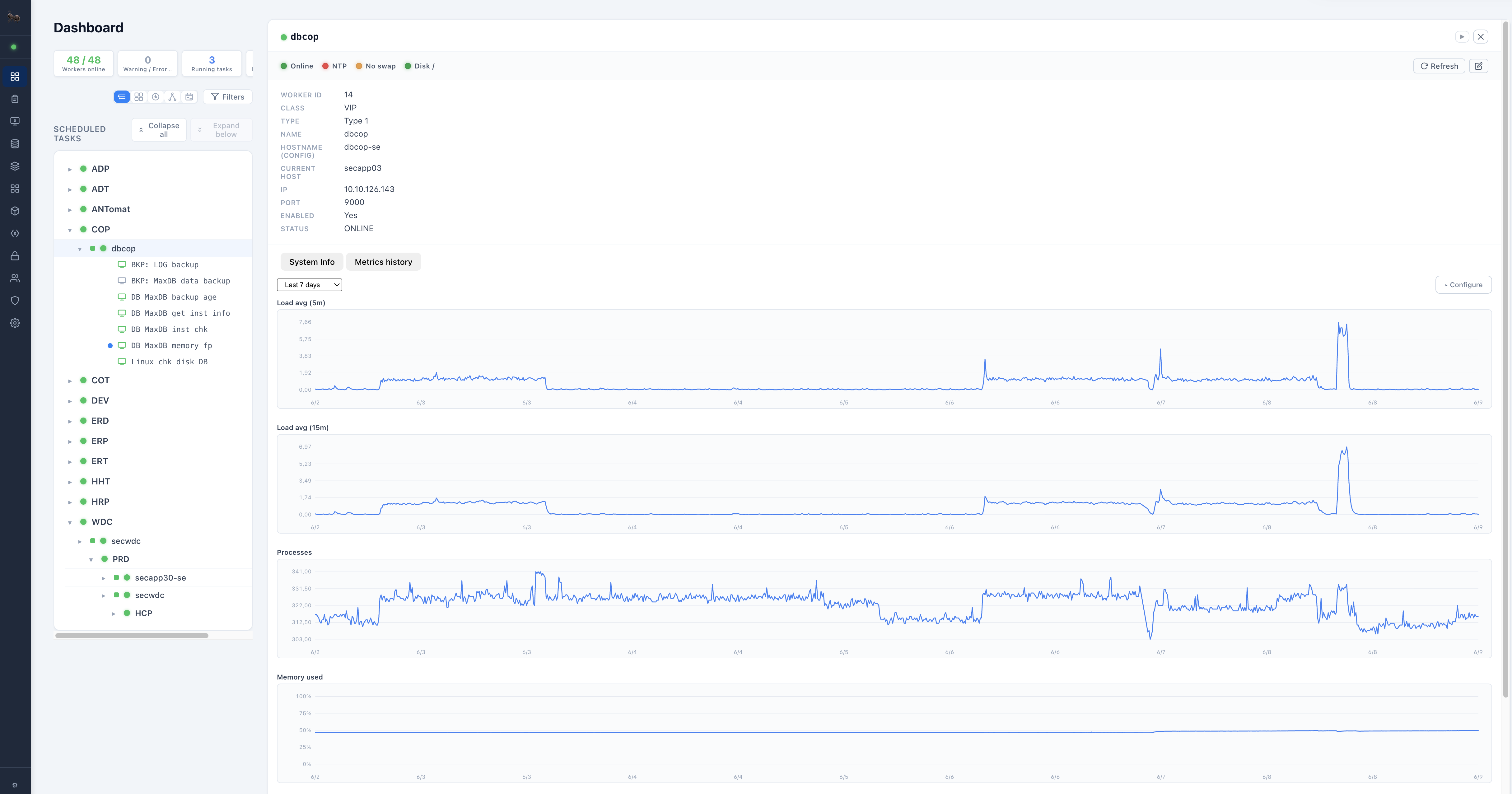Select the Warning / Error stat card
Viewport: 1512px width, 794px height.
147,63
